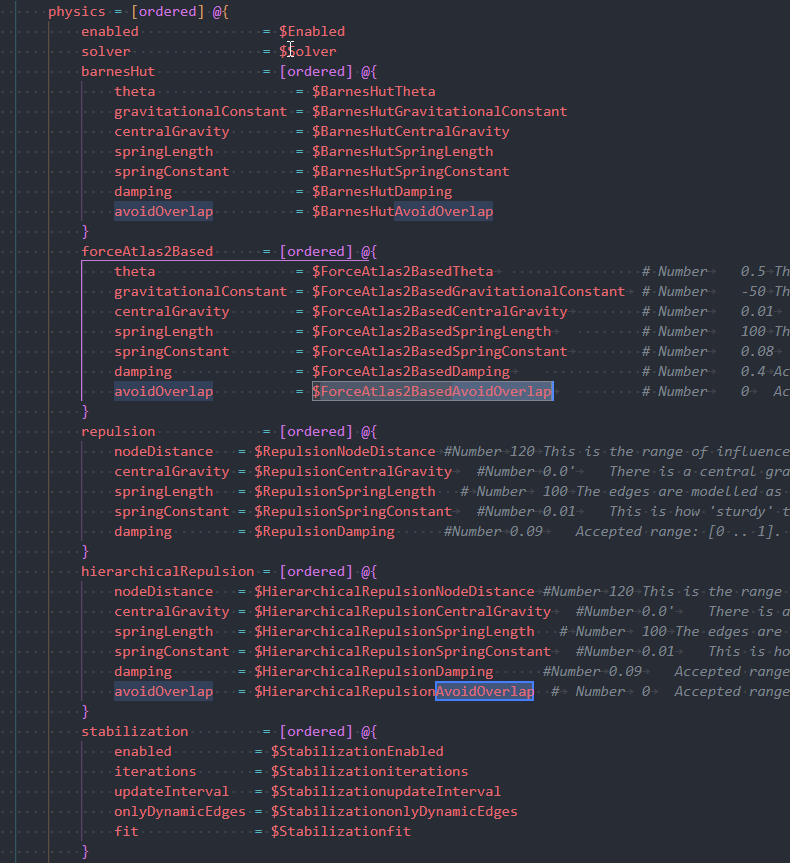790x863 pixels.
Task: Click $RepulsionSpringLength variable
Action: pos(345,491)
